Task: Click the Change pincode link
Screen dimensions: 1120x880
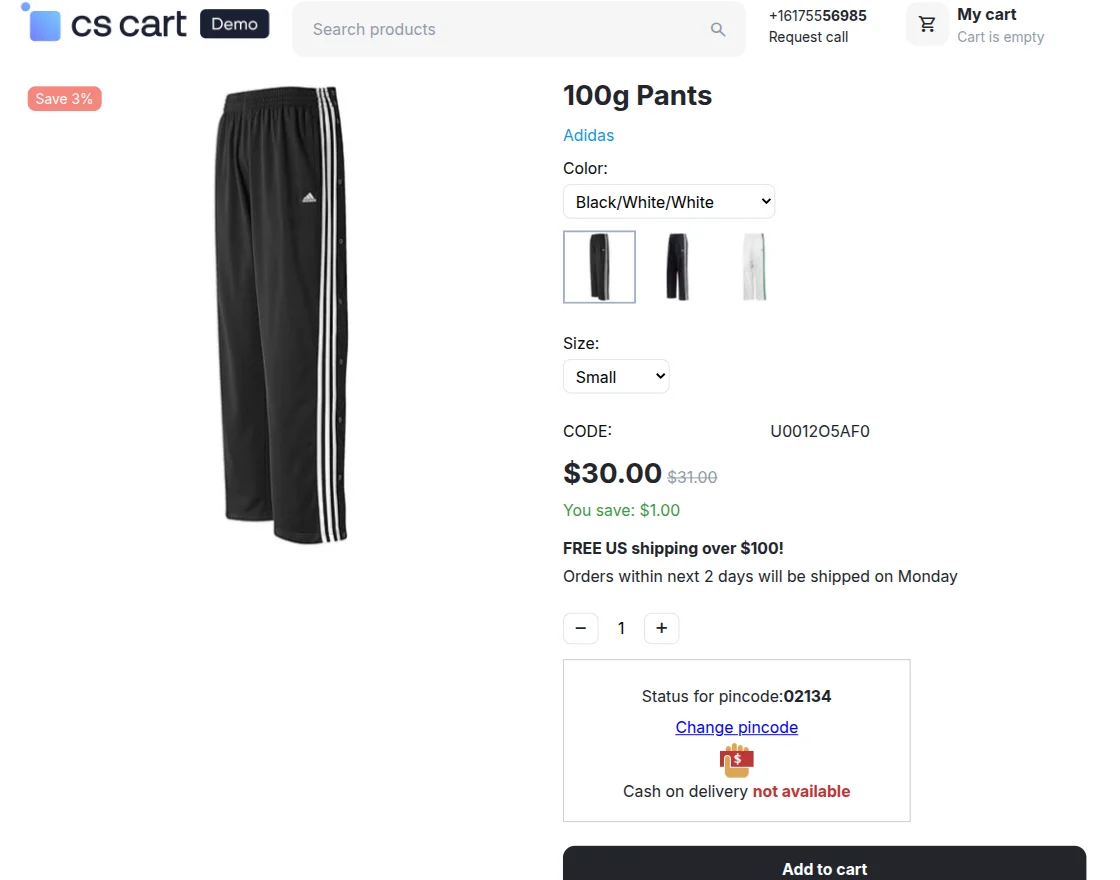Action: coord(736,727)
